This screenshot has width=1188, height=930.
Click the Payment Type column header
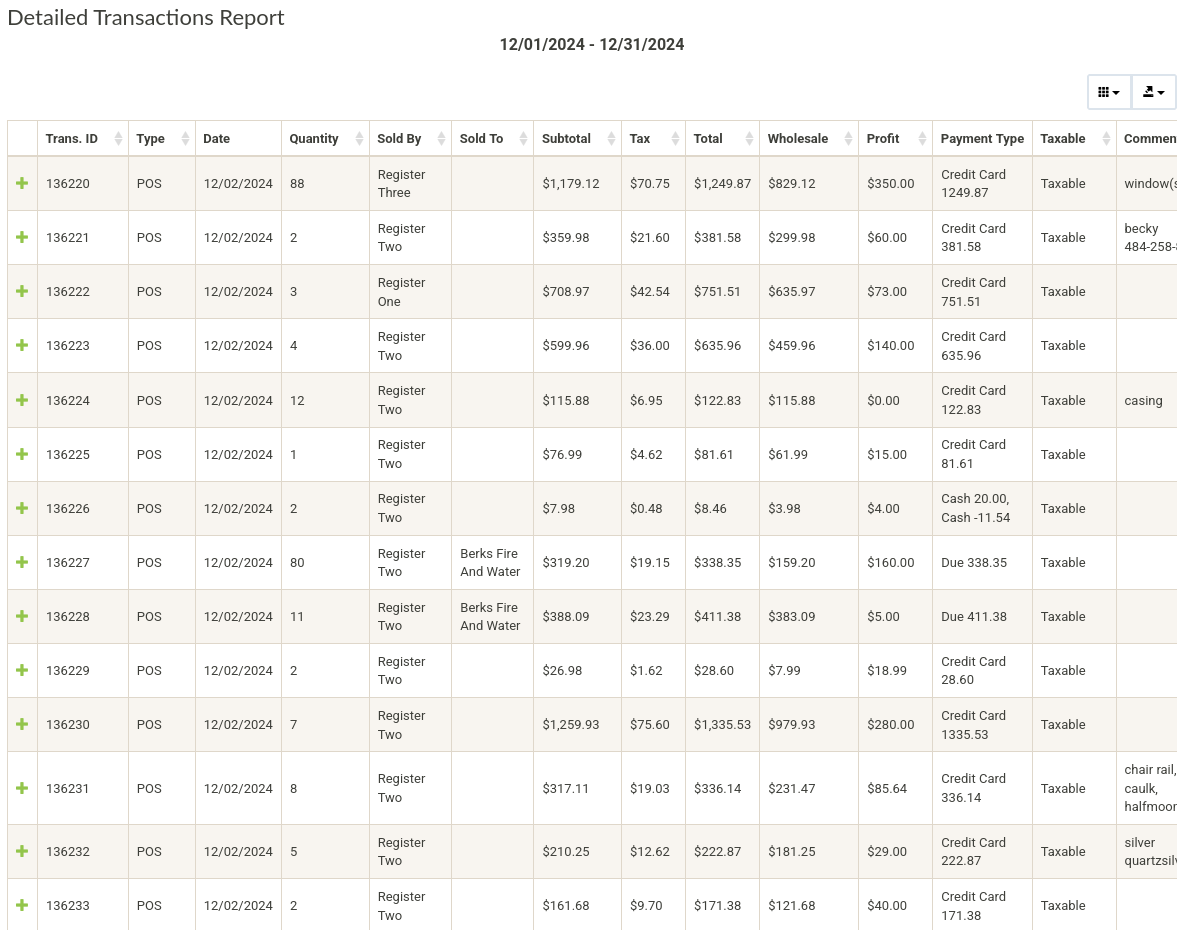click(x=982, y=139)
